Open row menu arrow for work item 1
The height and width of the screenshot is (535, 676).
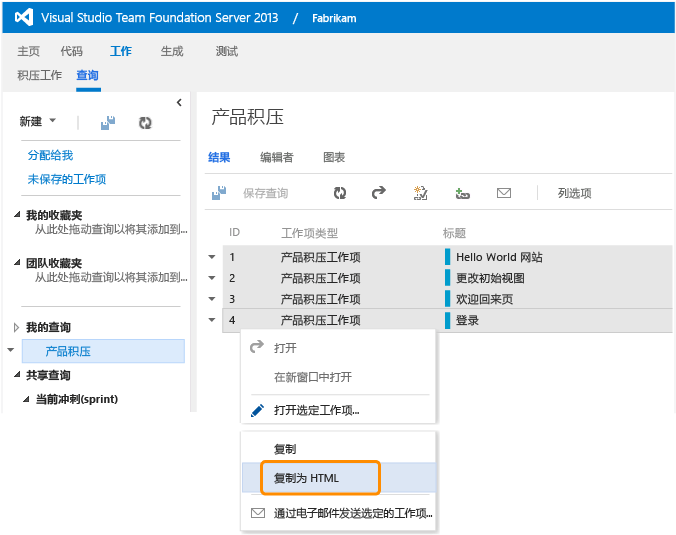[x=212, y=257]
